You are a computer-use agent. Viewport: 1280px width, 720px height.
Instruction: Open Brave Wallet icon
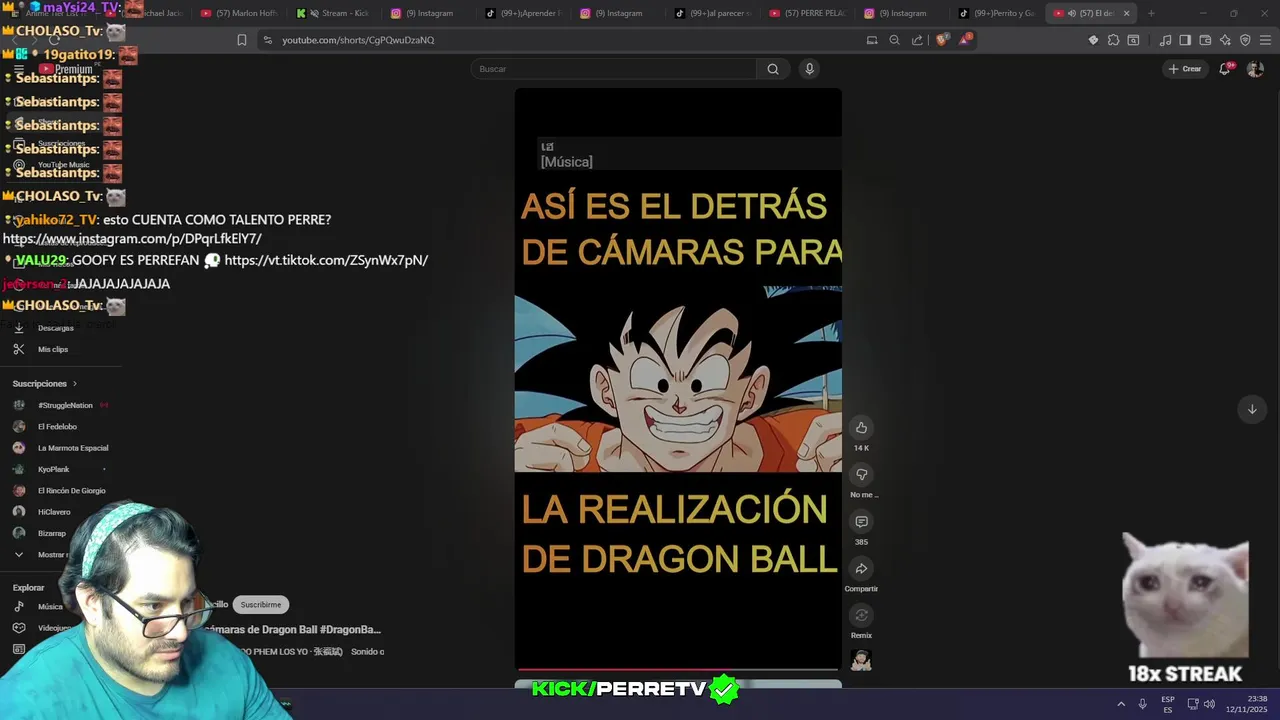[x=1205, y=40]
